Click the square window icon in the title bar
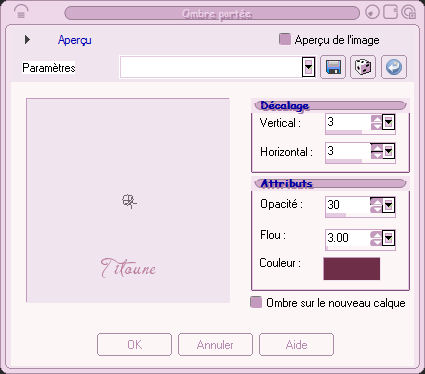Viewport: 425px width, 374px height. coord(390,13)
